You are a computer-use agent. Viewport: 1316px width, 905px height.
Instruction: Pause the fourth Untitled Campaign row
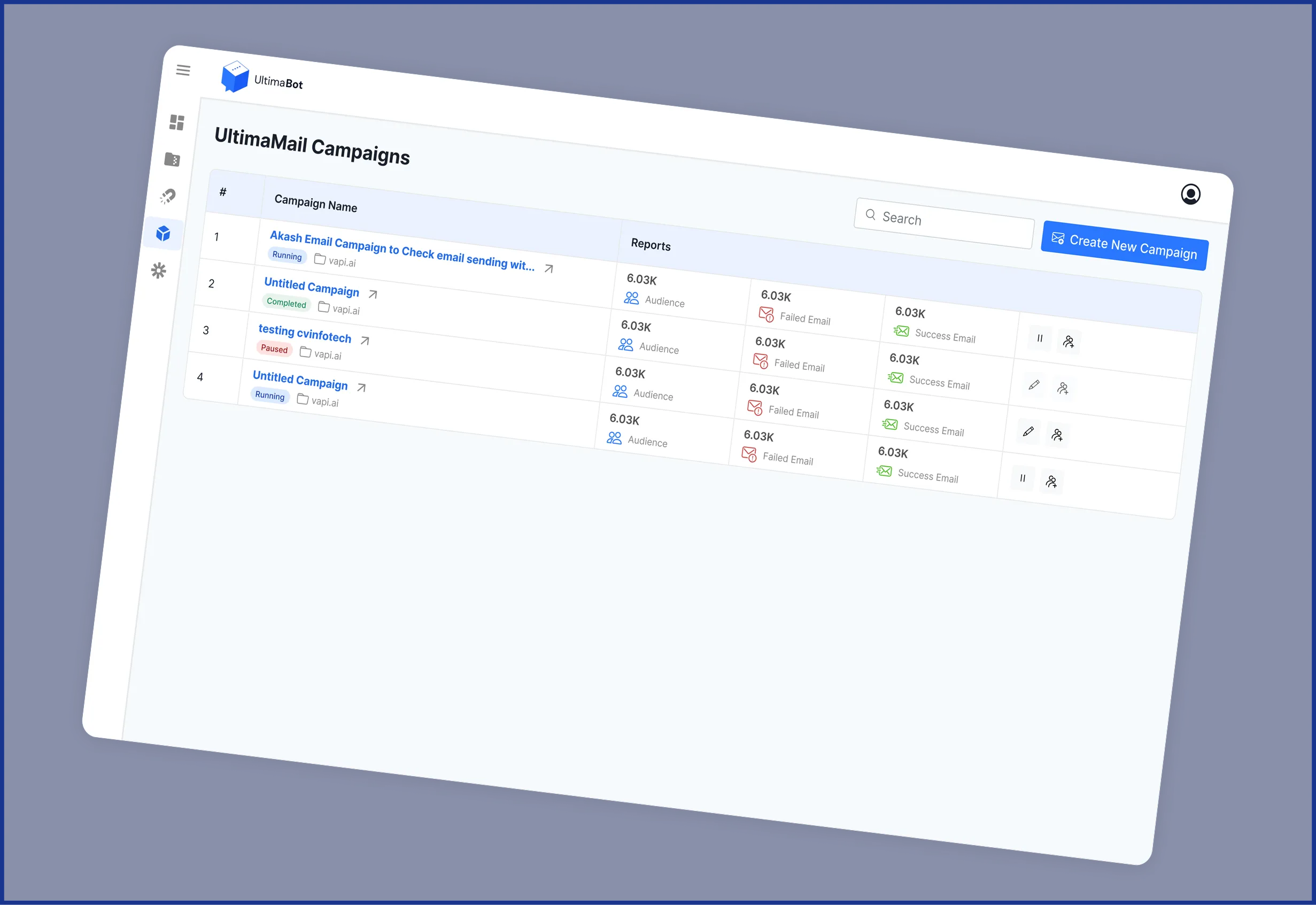point(1023,478)
